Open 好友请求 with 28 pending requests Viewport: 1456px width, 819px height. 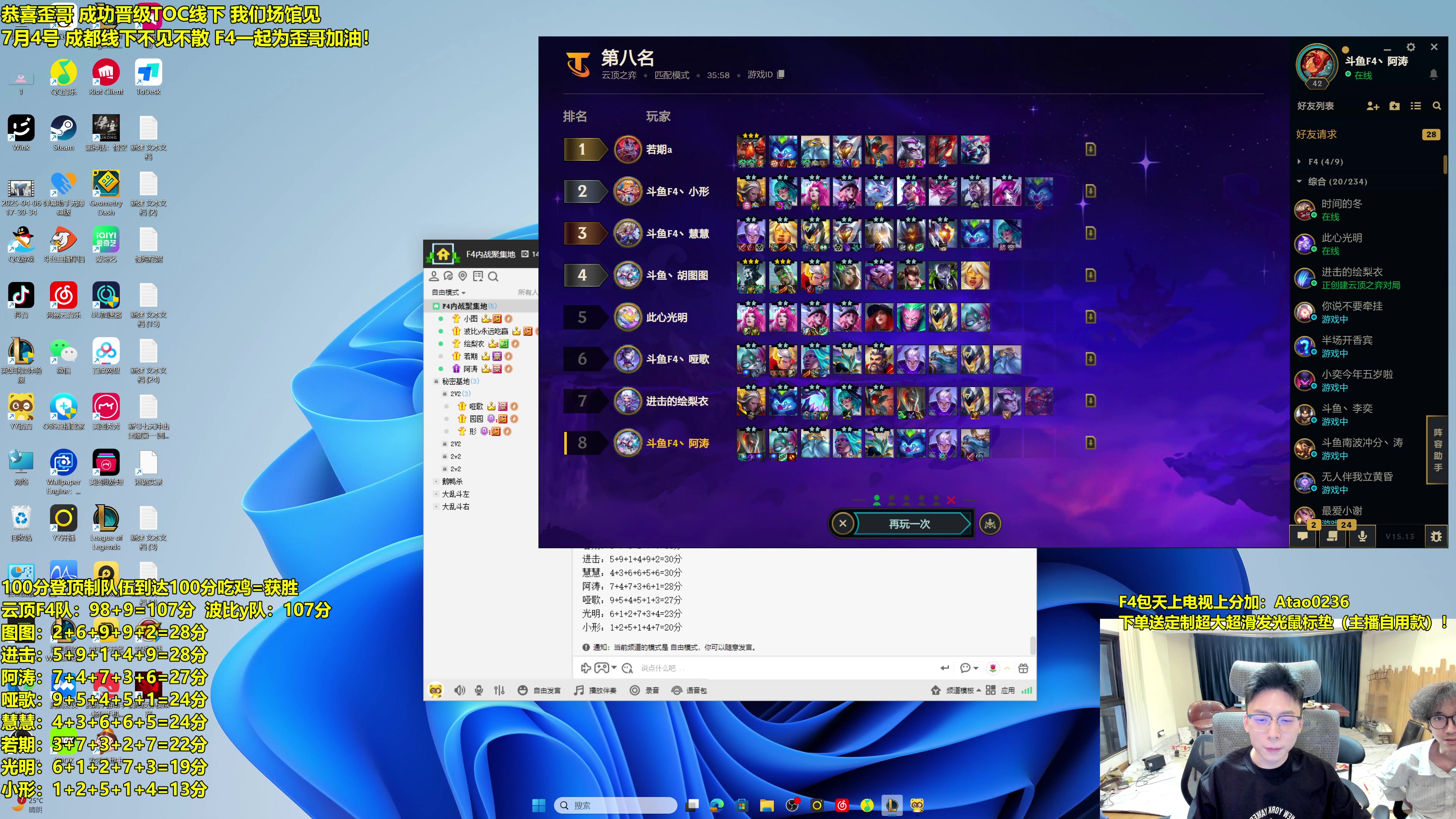tap(1368, 135)
